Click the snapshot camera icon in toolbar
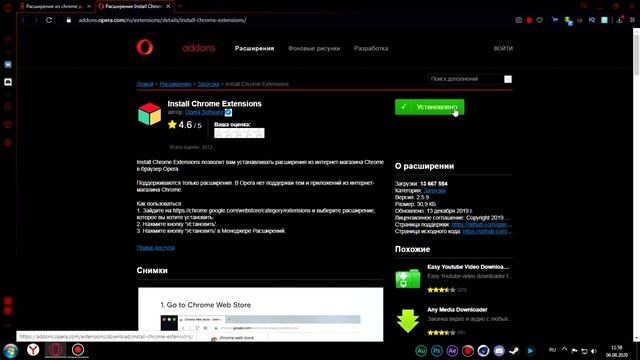Screen dimensions: 640x360 click(x=518, y=20)
